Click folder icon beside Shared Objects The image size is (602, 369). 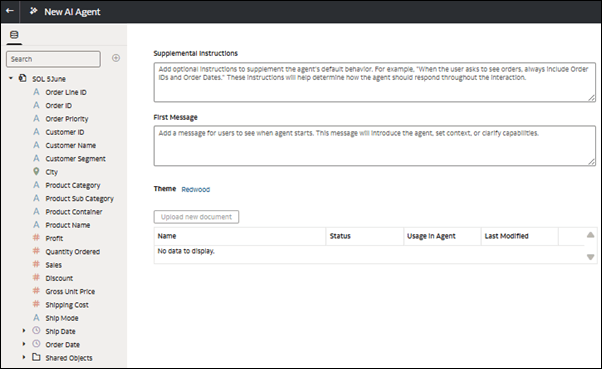(36, 357)
